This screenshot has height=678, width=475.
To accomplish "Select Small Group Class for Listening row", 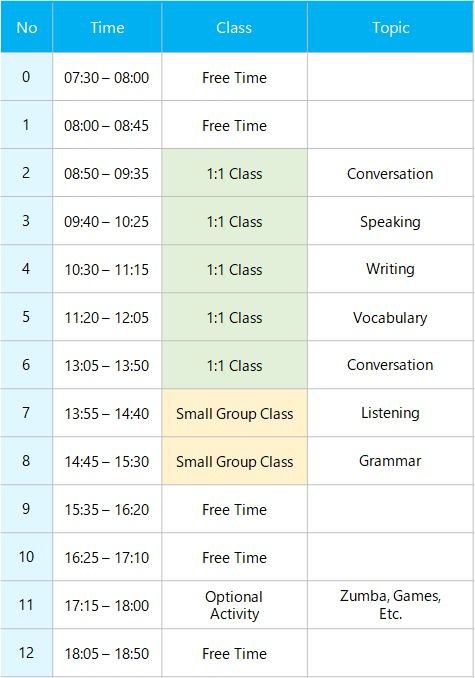I will [x=234, y=413].
